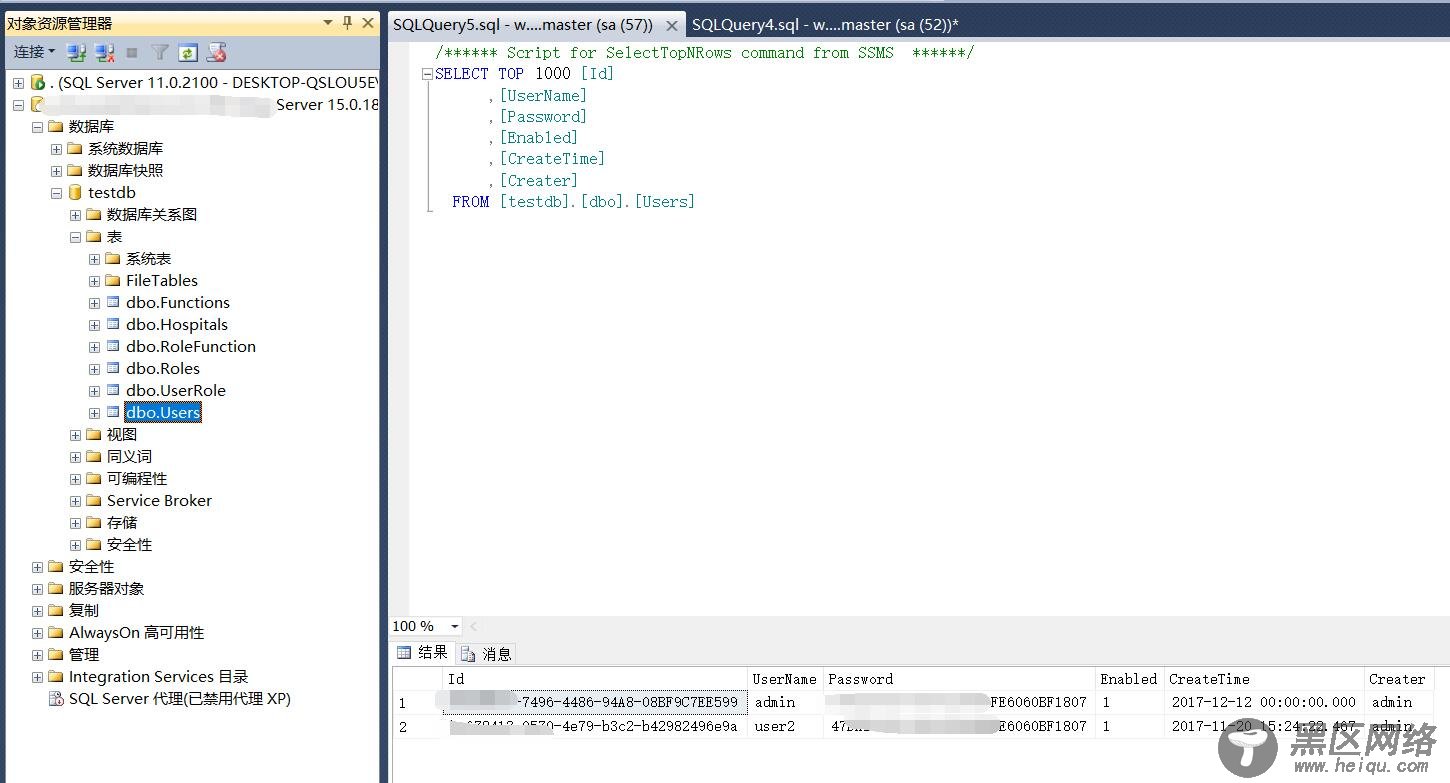This screenshot has width=1450, height=783.
Task: Expand the 系统数据库 folder
Action: (x=56, y=148)
